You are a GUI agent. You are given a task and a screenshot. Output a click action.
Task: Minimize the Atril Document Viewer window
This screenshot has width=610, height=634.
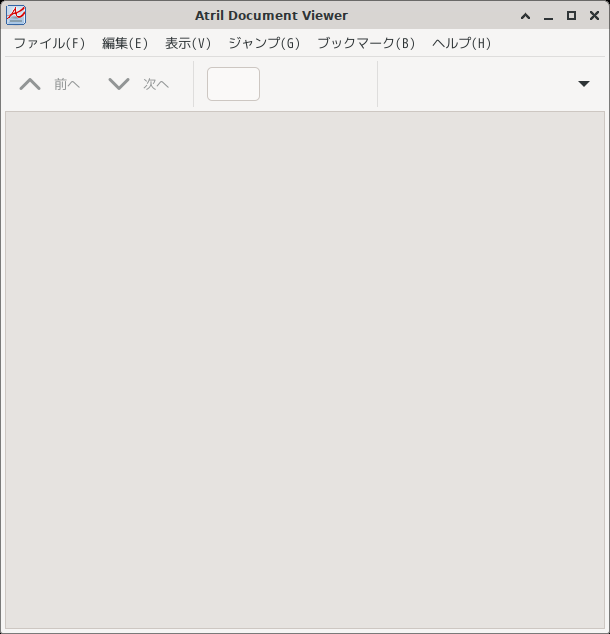point(549,17)
